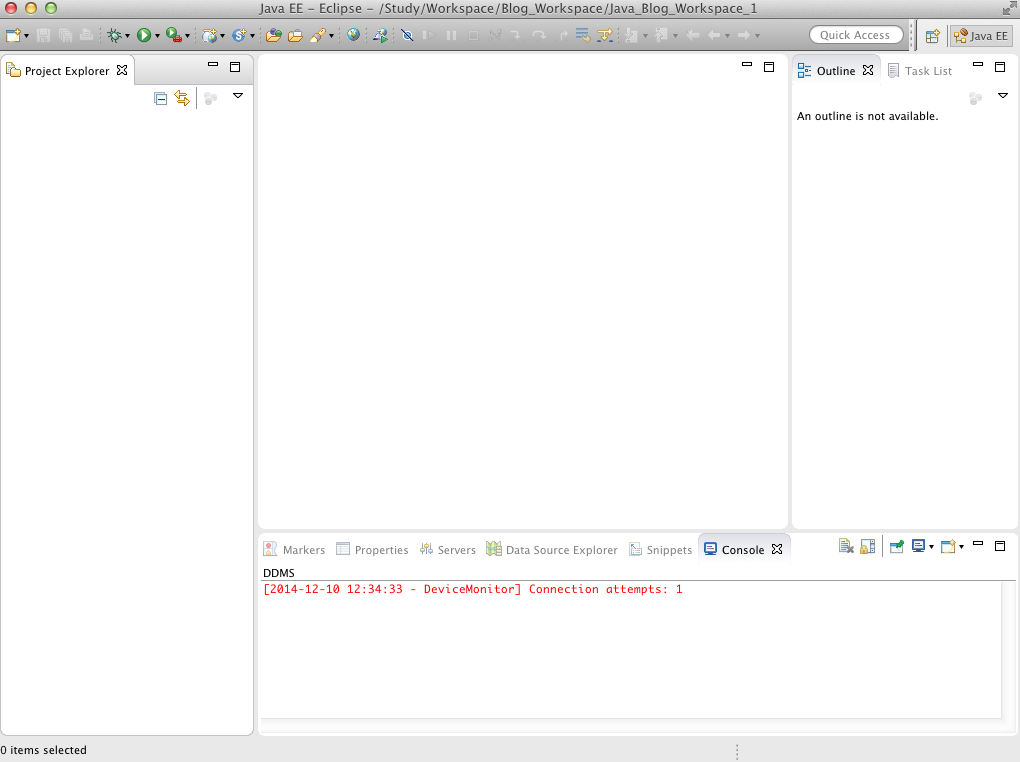Open the Project Explorer view menu
This screenshot has height=762, width=1020.
(x=238, y=96)
